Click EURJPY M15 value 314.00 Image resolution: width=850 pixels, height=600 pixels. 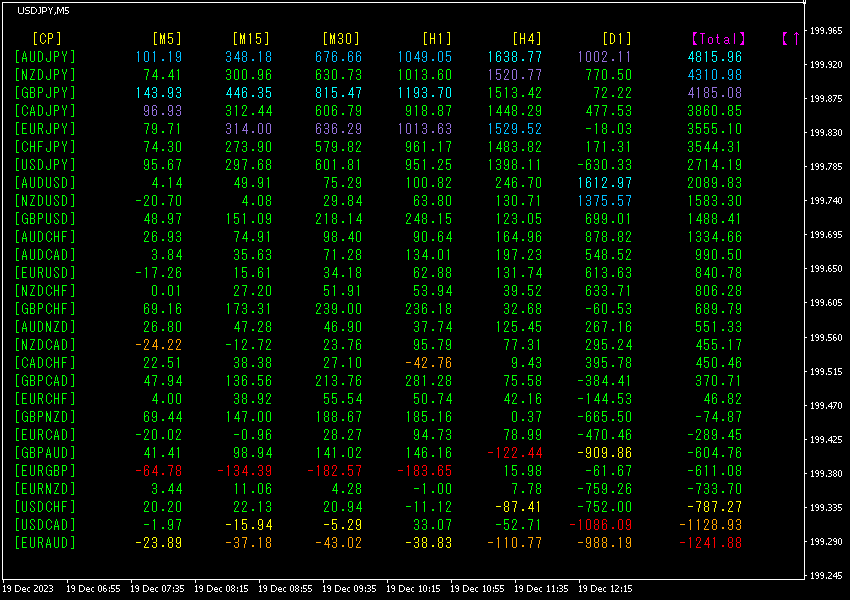click(x=249, y=129)
